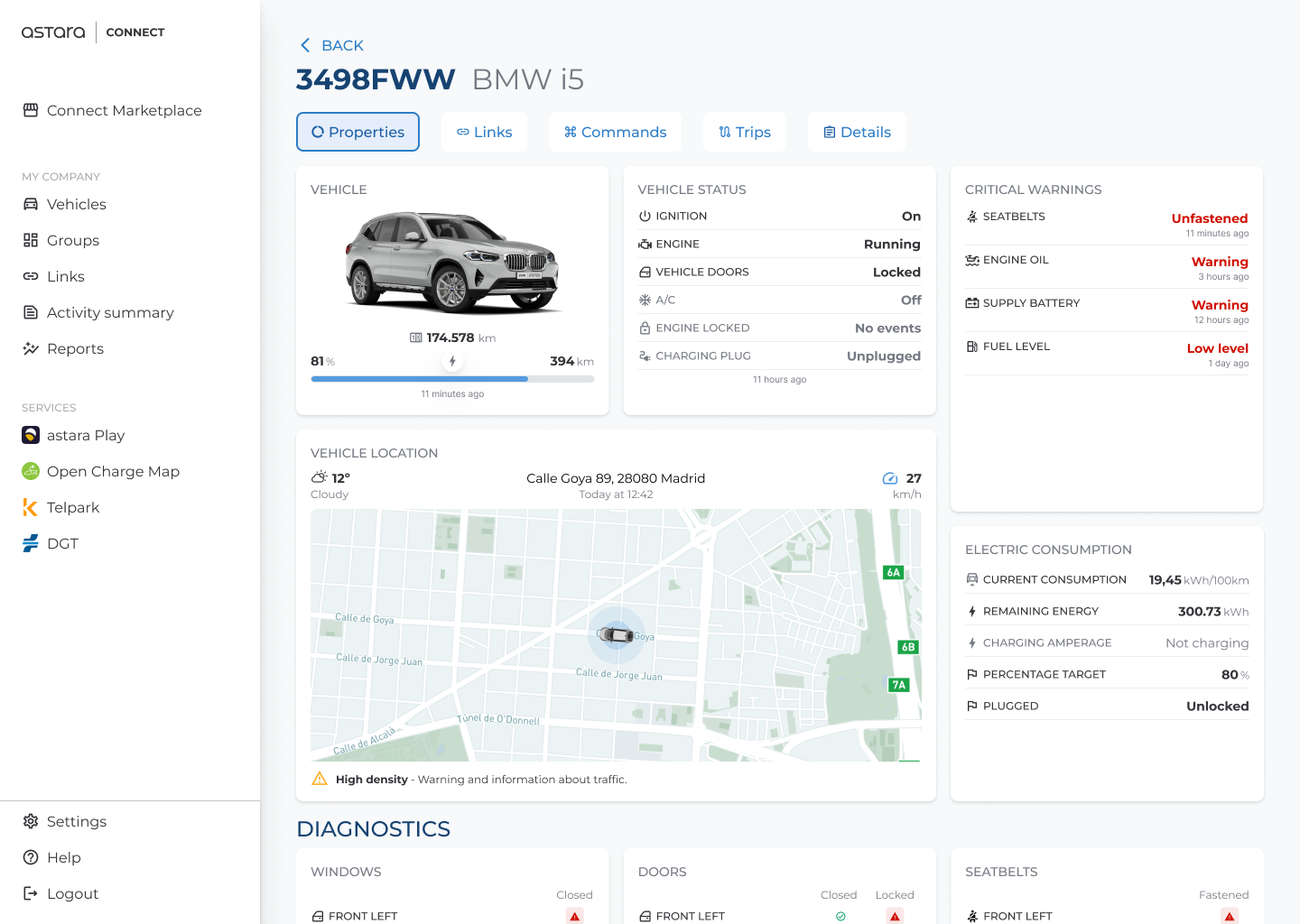This screenshot has height=924, width=1300.
Task: Click the Groups grid icon
Action: [31, 240]
